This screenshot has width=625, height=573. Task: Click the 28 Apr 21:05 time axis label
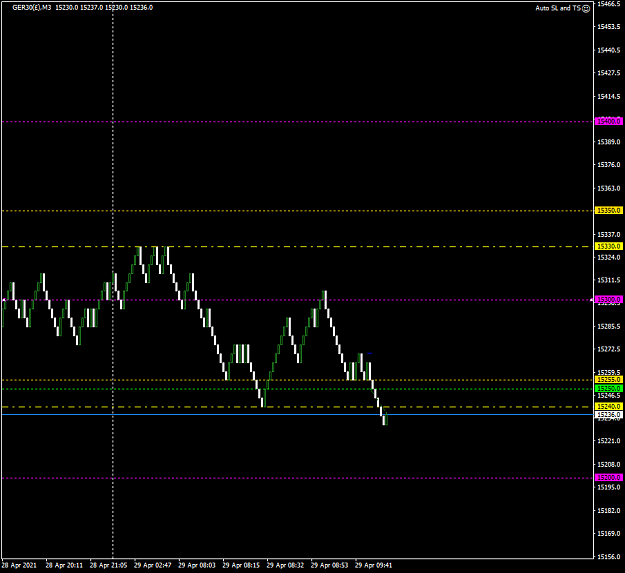click(108, 565)
